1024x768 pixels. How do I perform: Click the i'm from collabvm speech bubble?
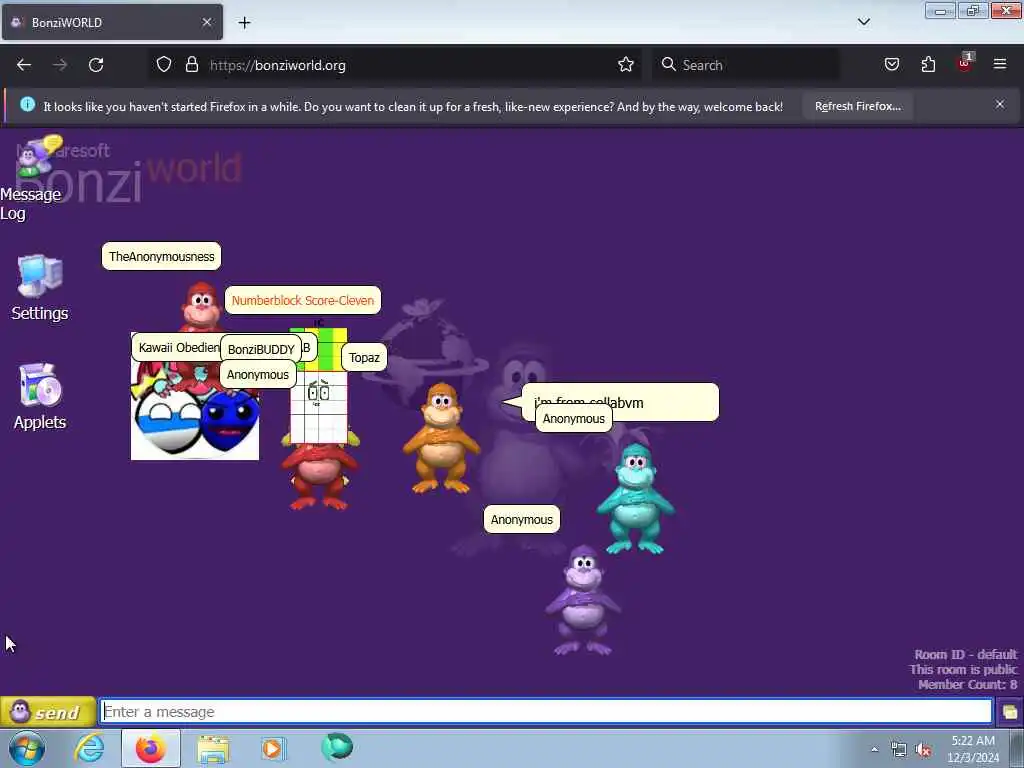(620, 402)
